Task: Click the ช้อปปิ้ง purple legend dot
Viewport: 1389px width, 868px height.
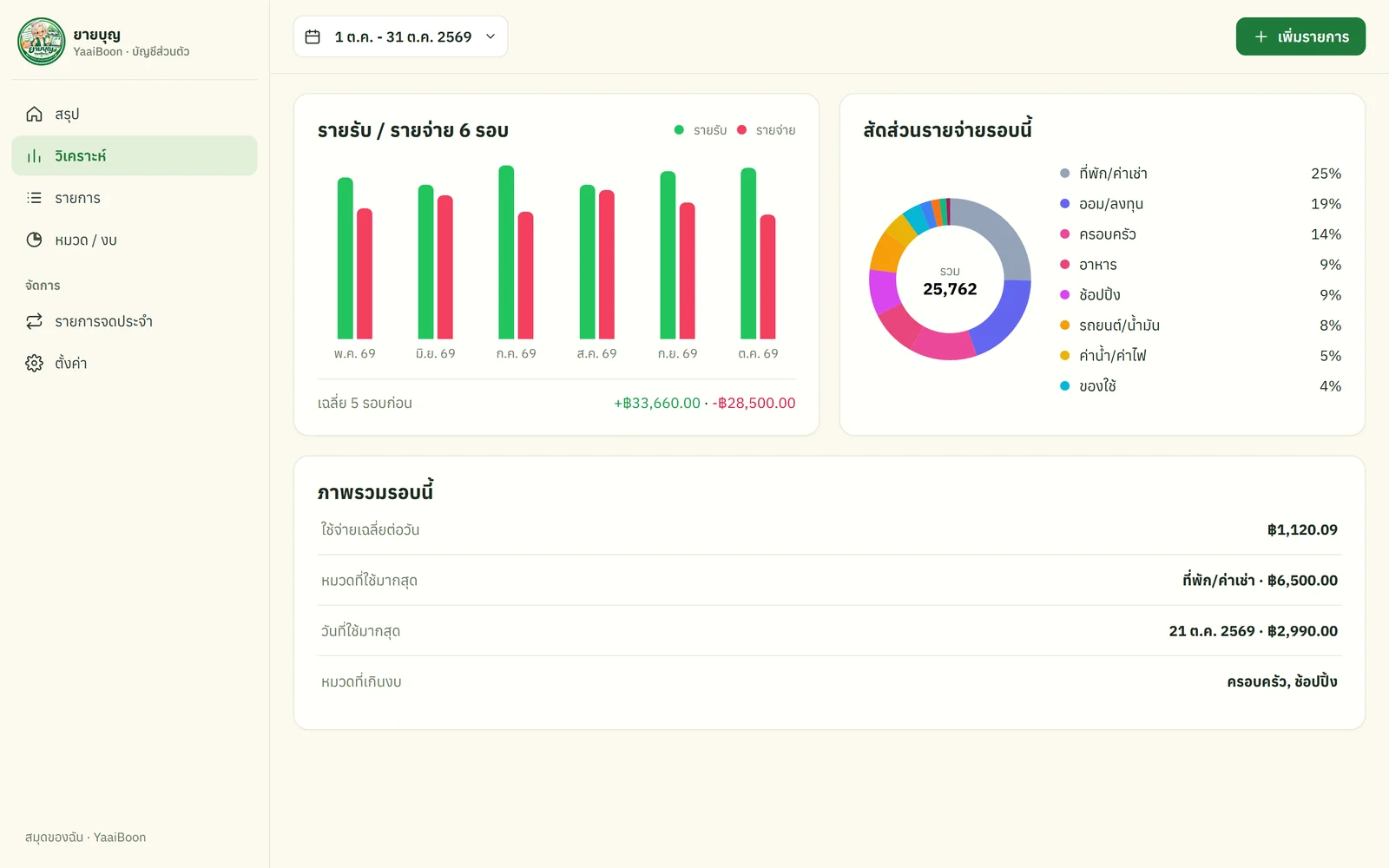Action: (1064, 295)
